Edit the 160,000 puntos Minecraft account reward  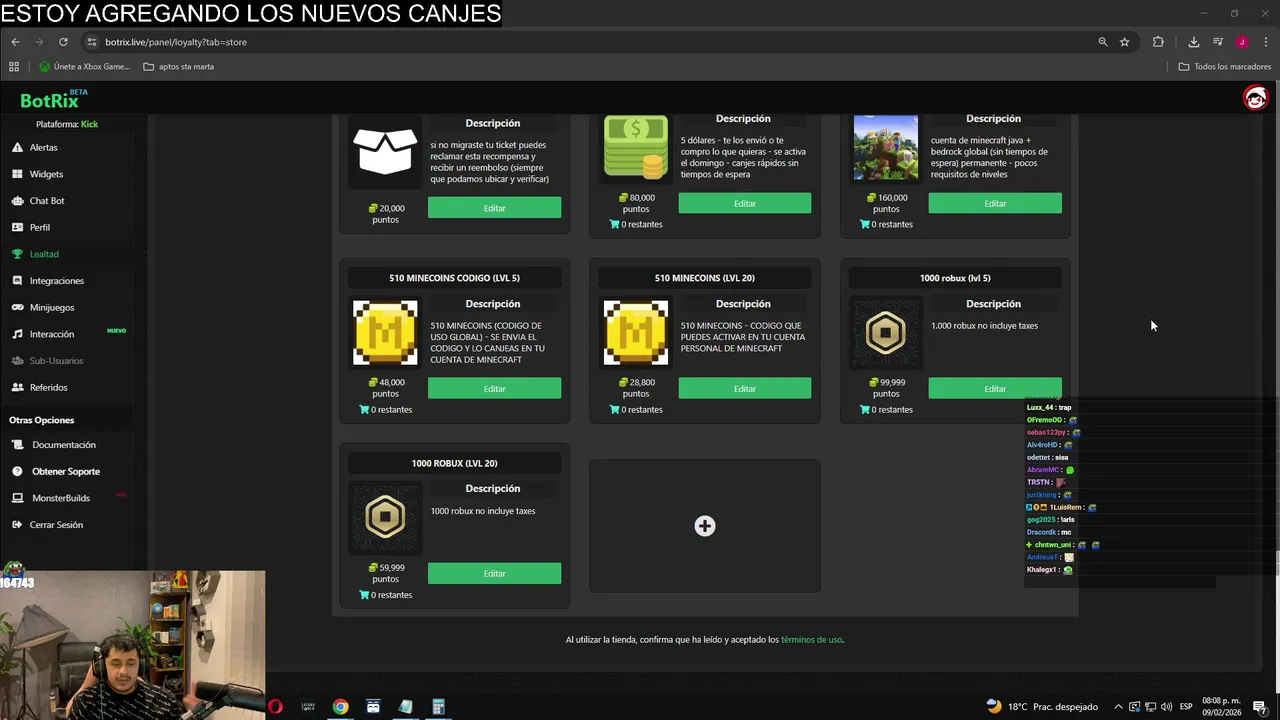click(995, 203)
